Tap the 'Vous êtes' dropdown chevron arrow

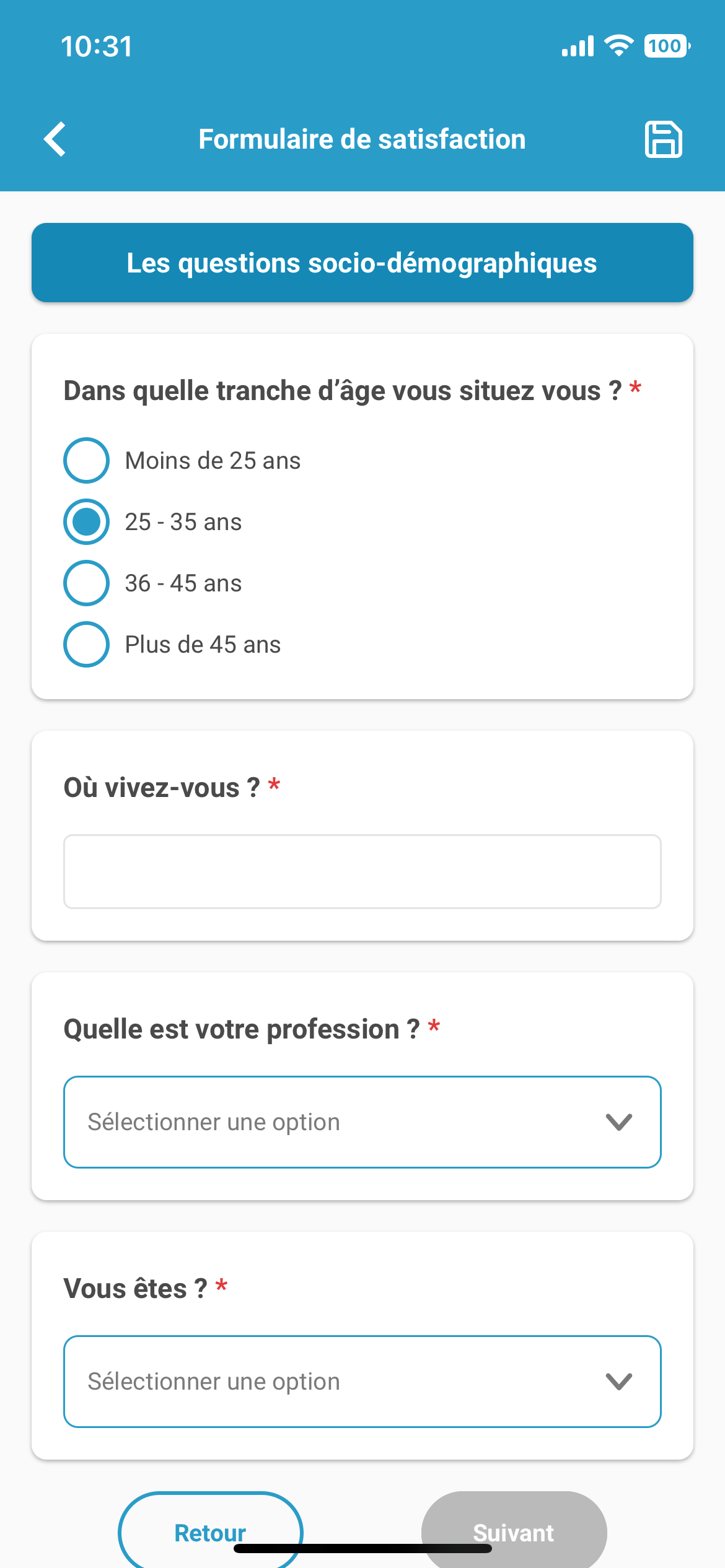point(618,1382)
